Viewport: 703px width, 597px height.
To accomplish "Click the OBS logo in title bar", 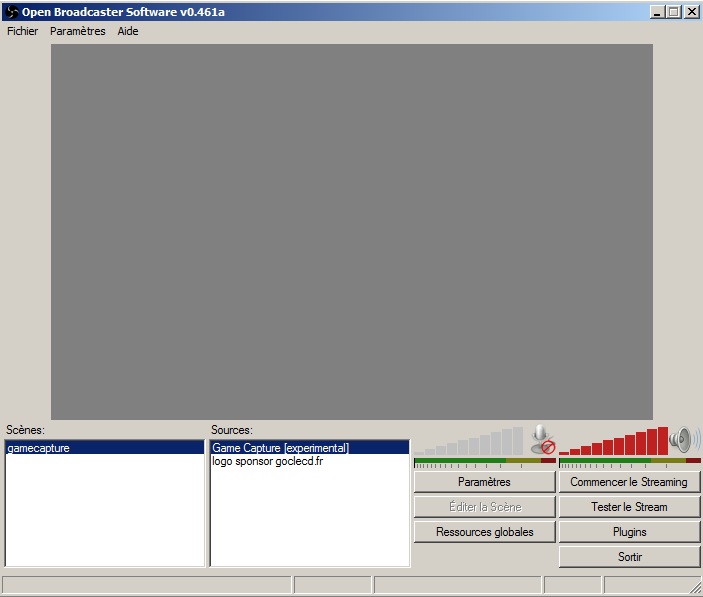I will [11, 11].
